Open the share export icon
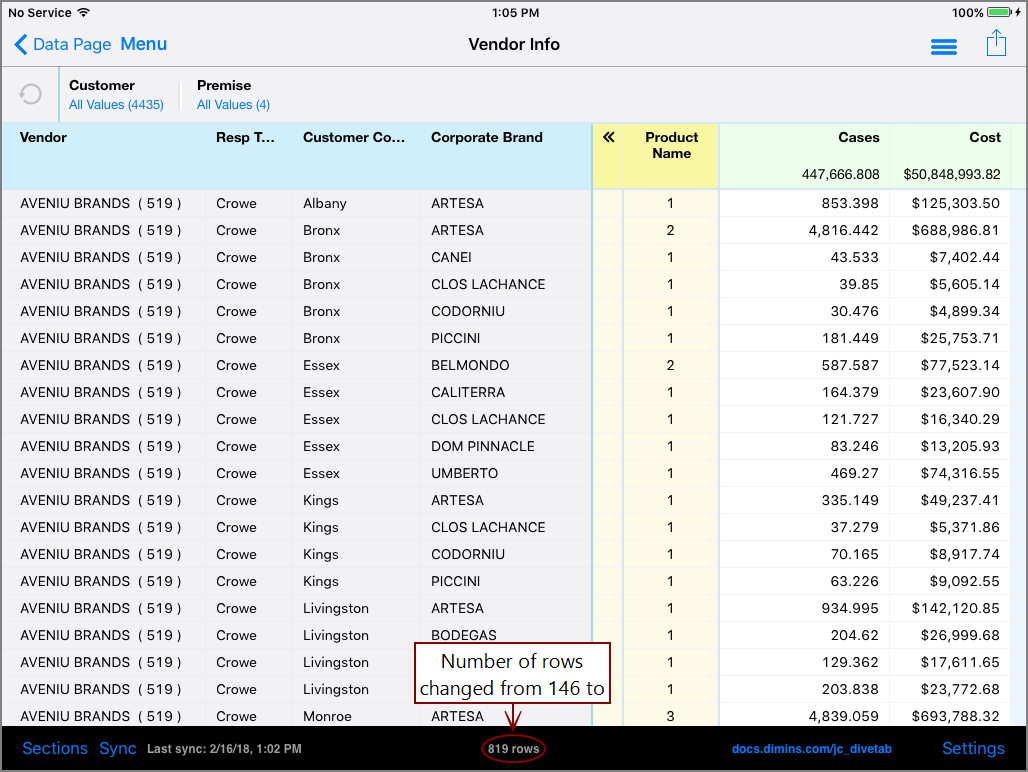Screen dimensions: 1028x772 [x=996, y=44]
